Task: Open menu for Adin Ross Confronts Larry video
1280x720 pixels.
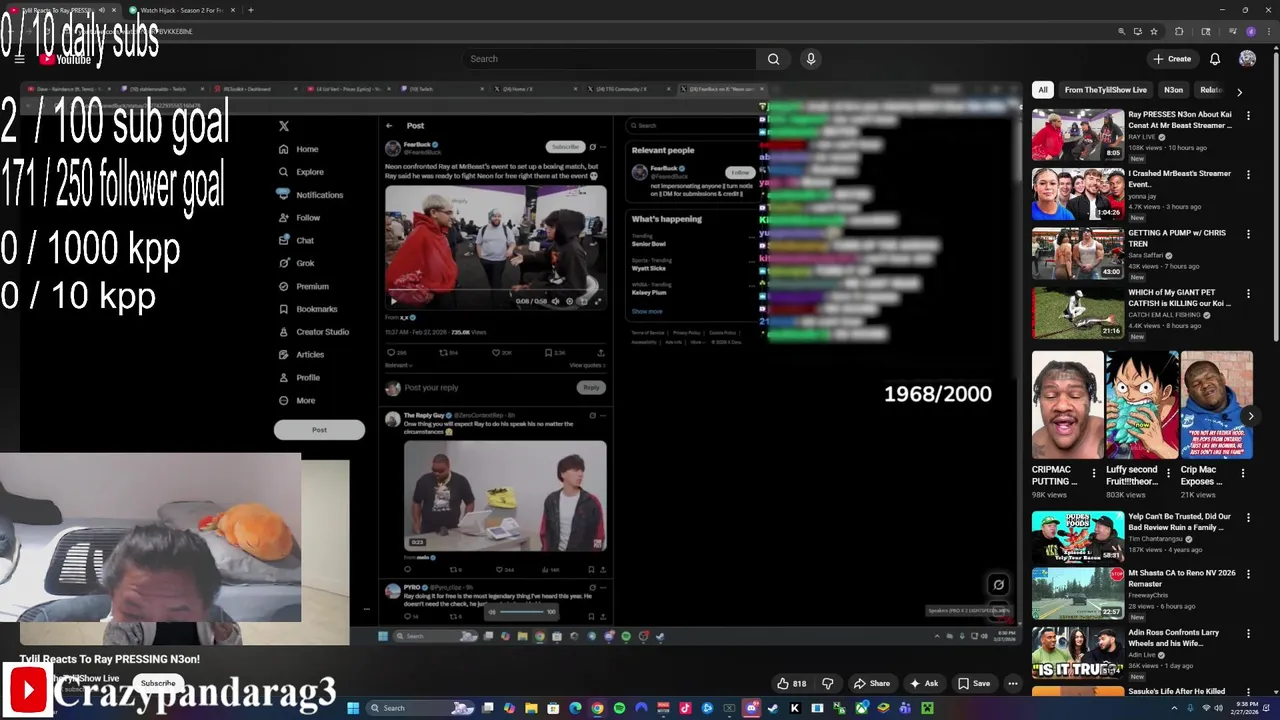Action: [1248, 633]
